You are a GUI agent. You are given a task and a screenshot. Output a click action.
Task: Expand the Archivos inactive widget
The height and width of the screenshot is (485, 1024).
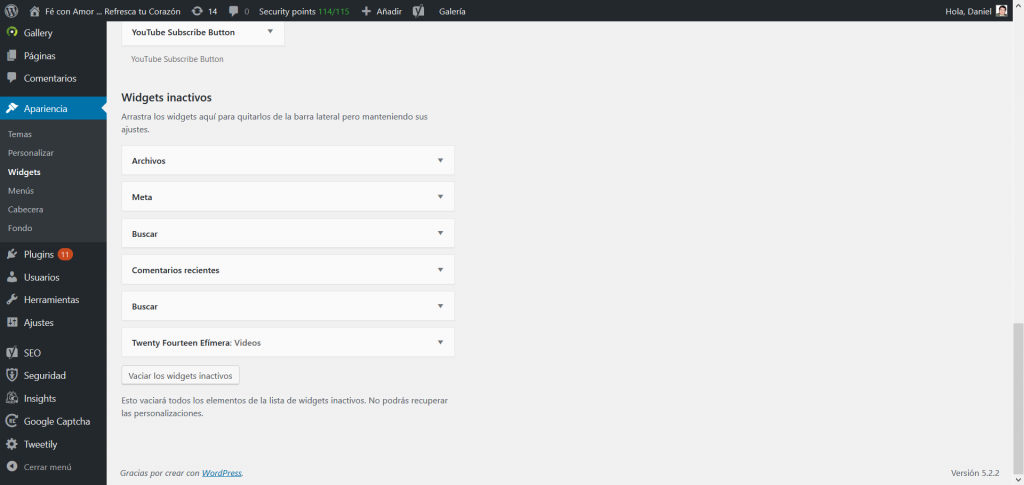439,160
